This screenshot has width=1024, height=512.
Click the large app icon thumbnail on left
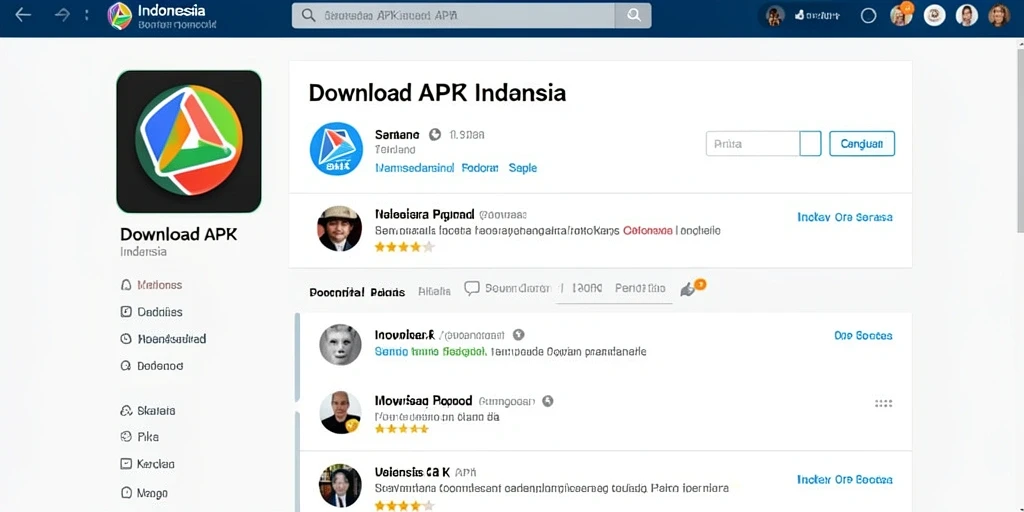189,141
